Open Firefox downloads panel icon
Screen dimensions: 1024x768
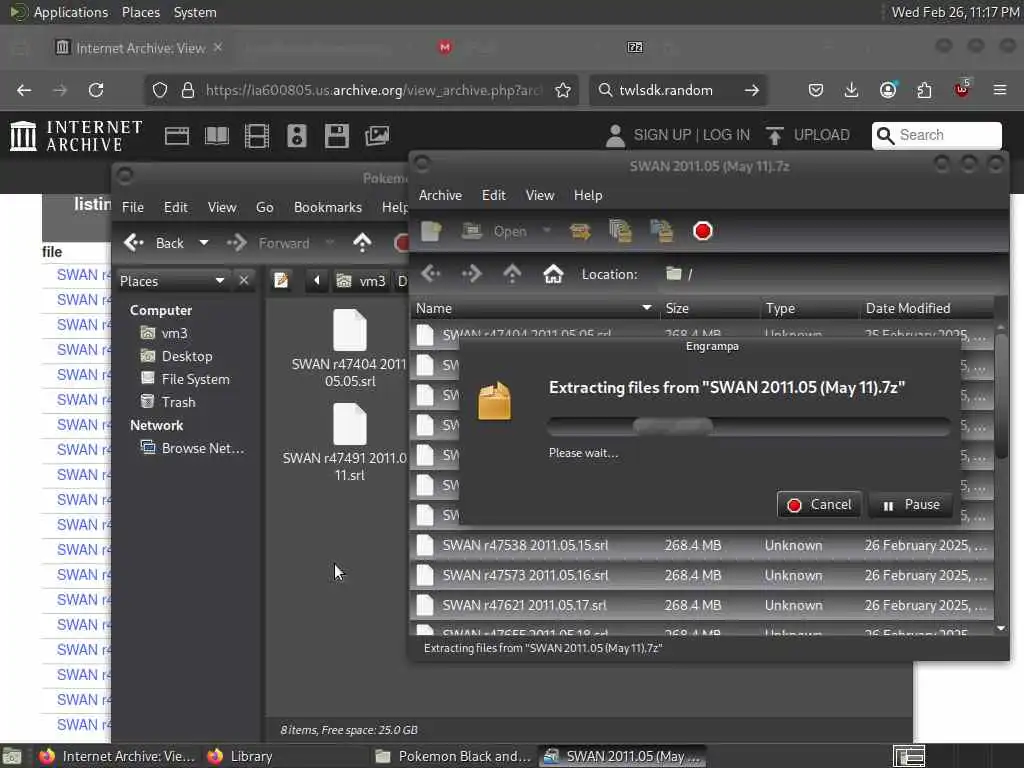point(851,90)
